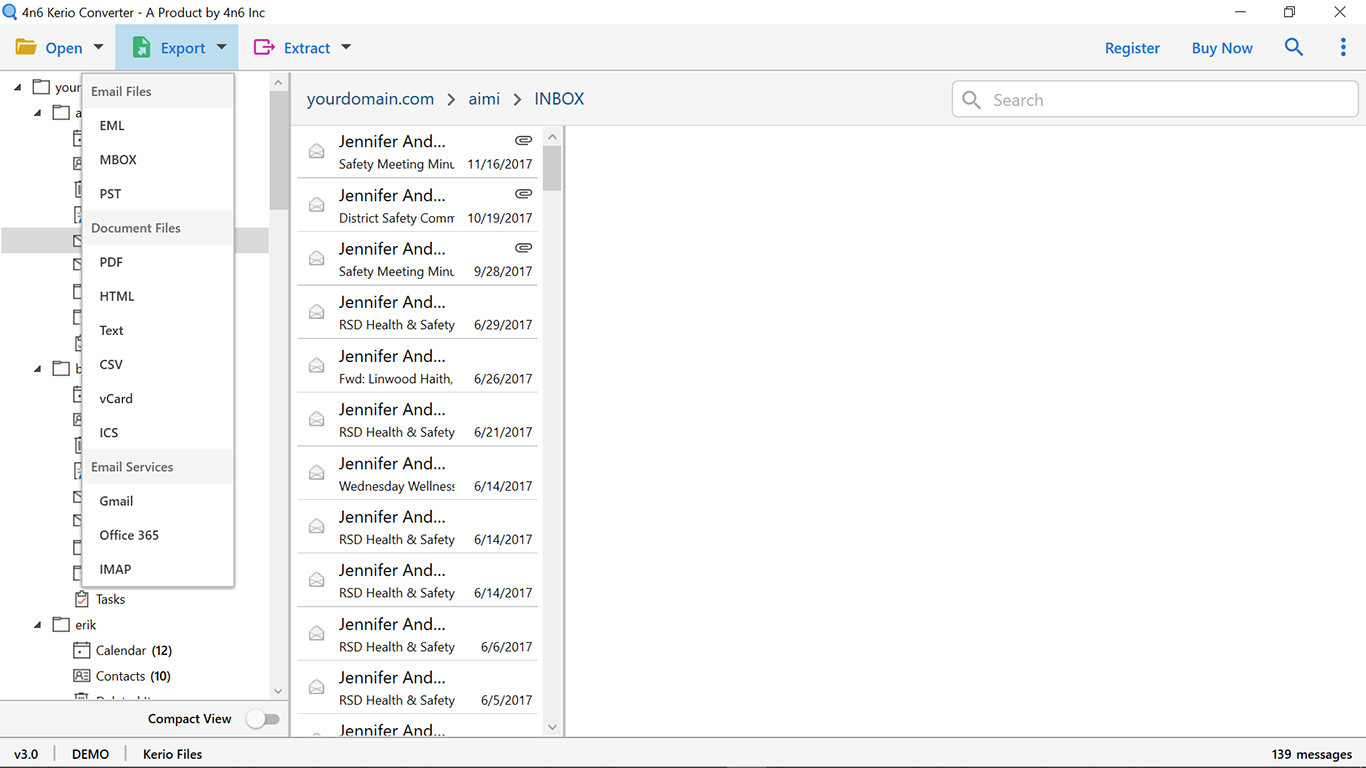The width and height of the screenshot is (1366, 768).
Task: Click into the Search input field
Action: pyautogui.click(x=1155, y=99)
